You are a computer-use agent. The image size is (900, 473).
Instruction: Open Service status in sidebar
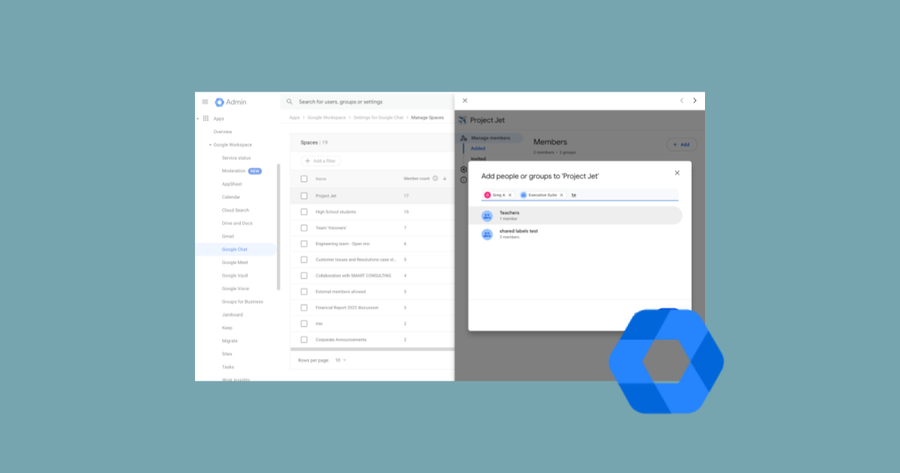[x=236, y=158]
